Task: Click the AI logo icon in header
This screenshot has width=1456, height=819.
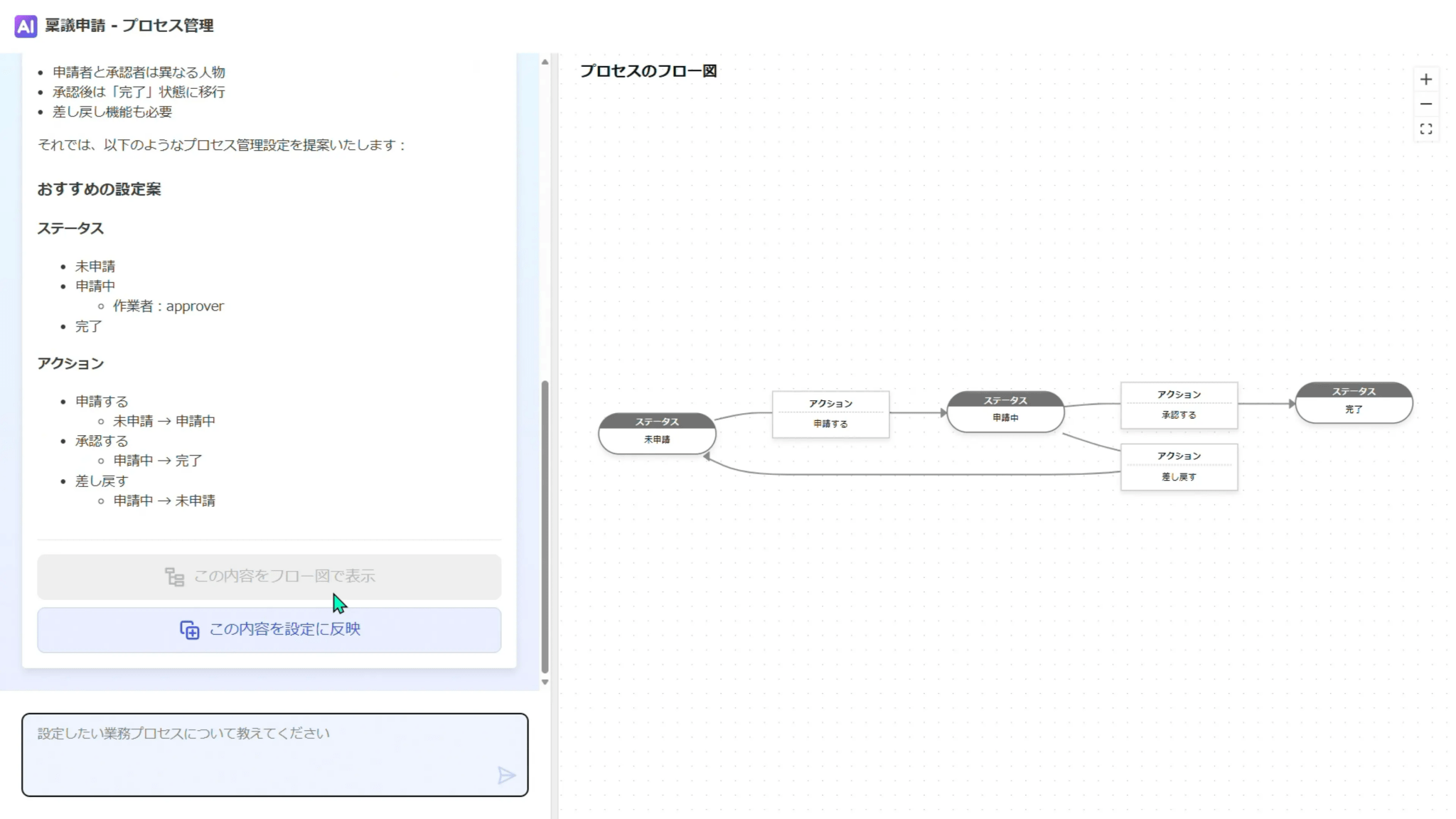Action: pos(26,26)
